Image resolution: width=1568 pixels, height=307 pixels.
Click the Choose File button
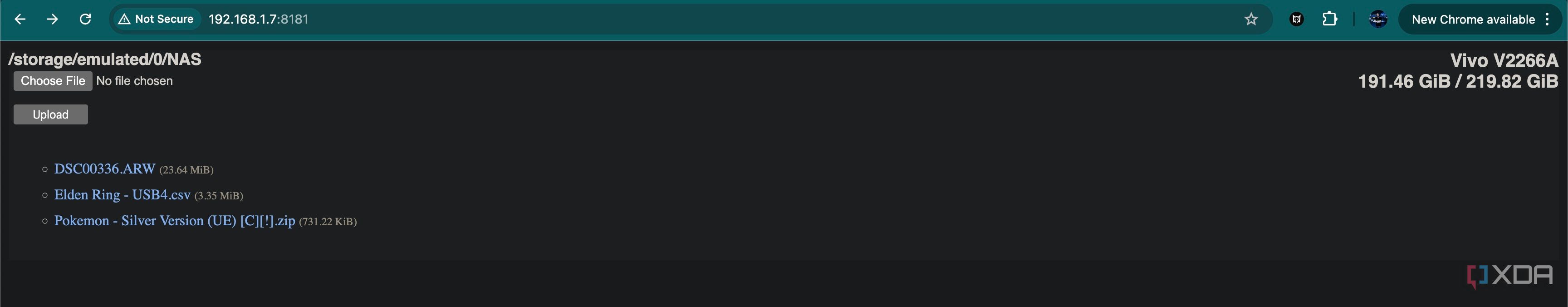[x=53, y=81]
